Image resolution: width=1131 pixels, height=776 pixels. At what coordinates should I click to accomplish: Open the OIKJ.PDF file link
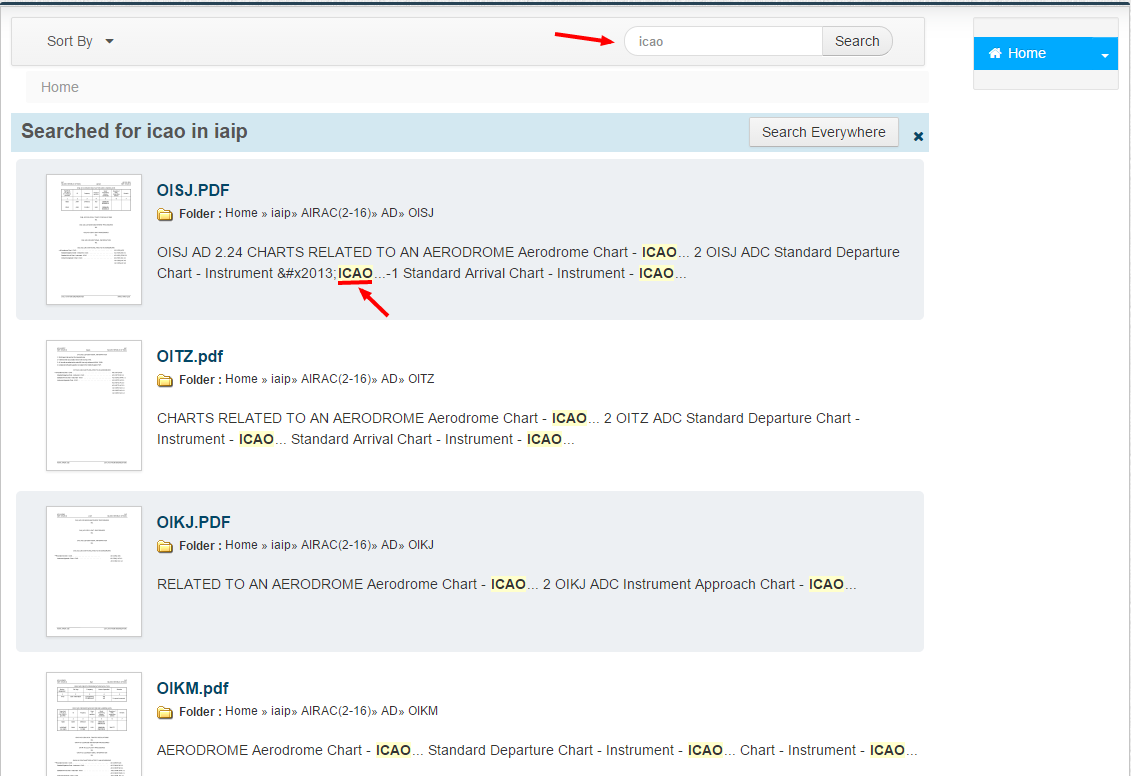pyautogui.click(x=193, y=522)
